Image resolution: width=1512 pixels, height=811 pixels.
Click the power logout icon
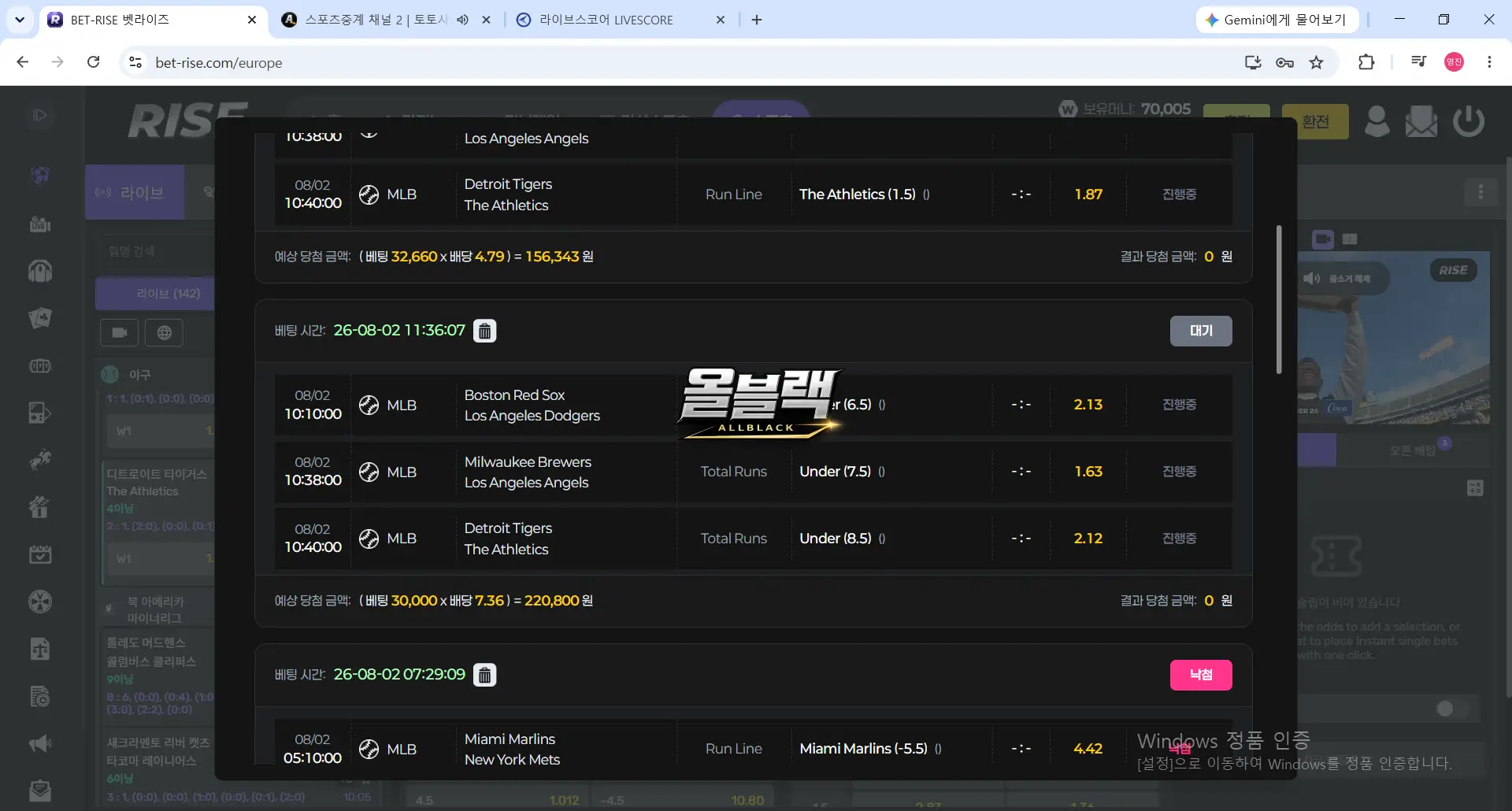point(1469,121)
